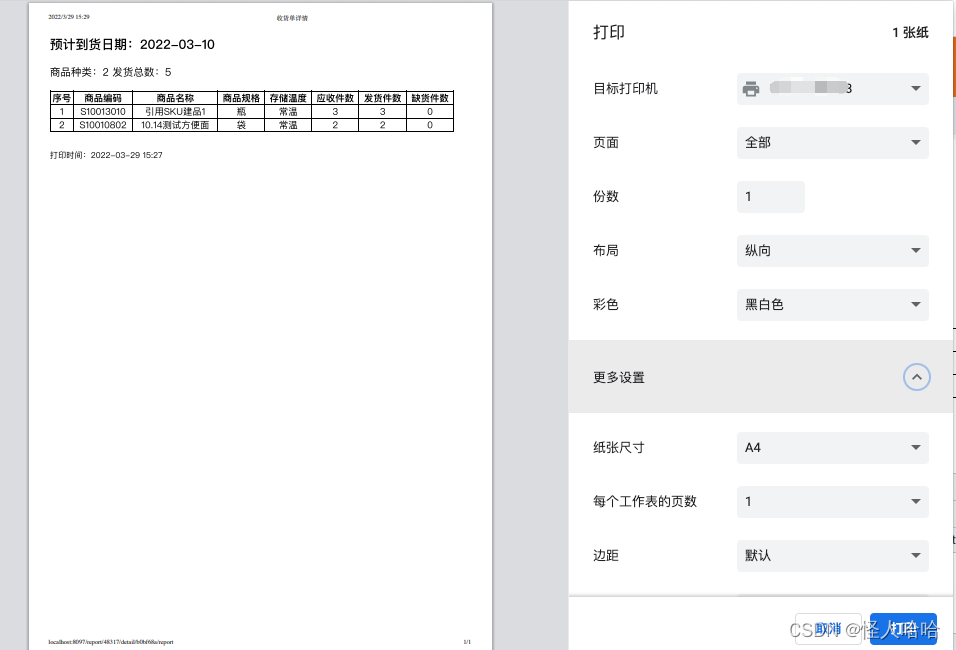Click the 1/1 page number in preview

467,641
